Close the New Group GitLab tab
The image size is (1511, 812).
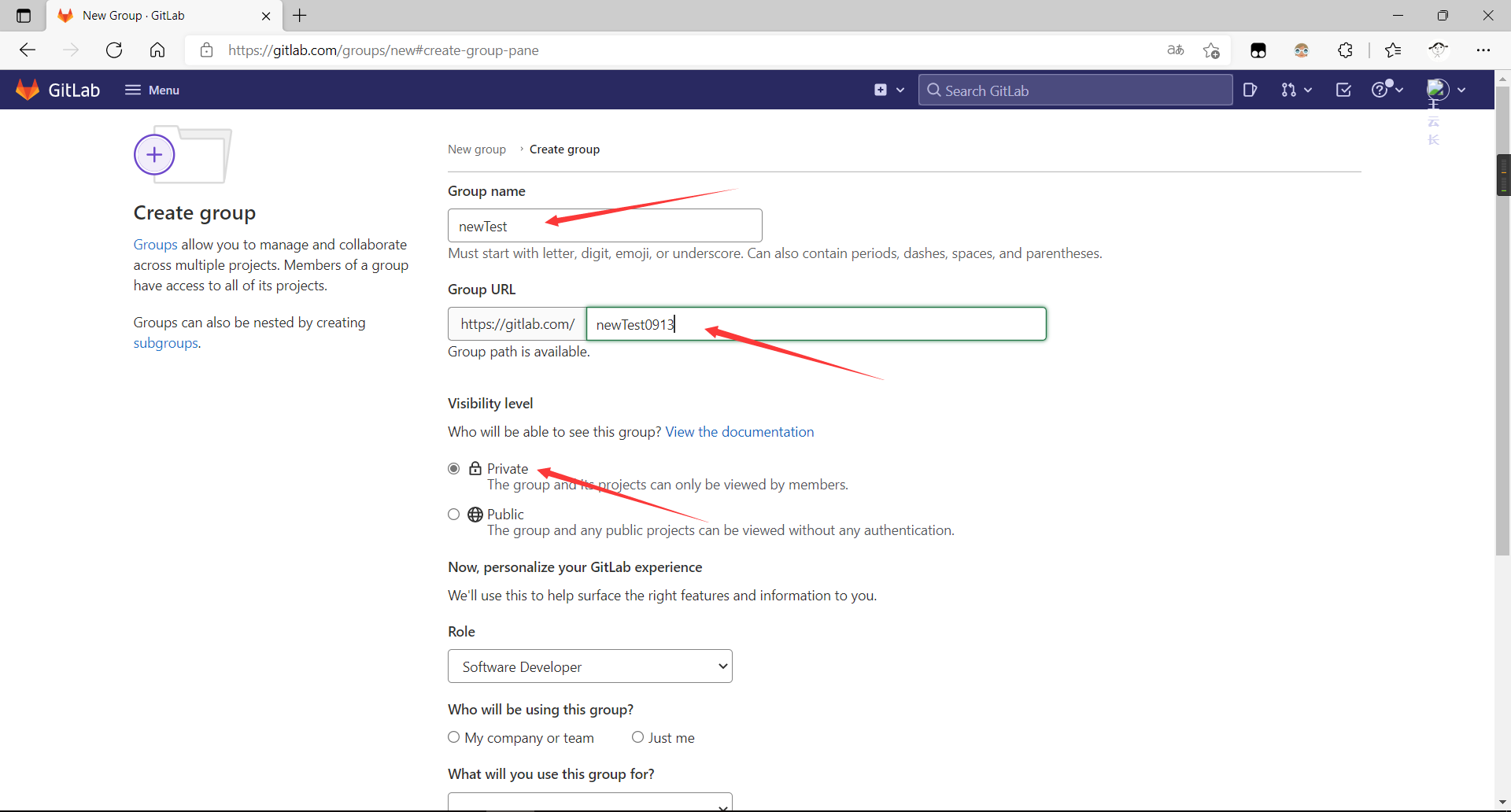(266, 16)
